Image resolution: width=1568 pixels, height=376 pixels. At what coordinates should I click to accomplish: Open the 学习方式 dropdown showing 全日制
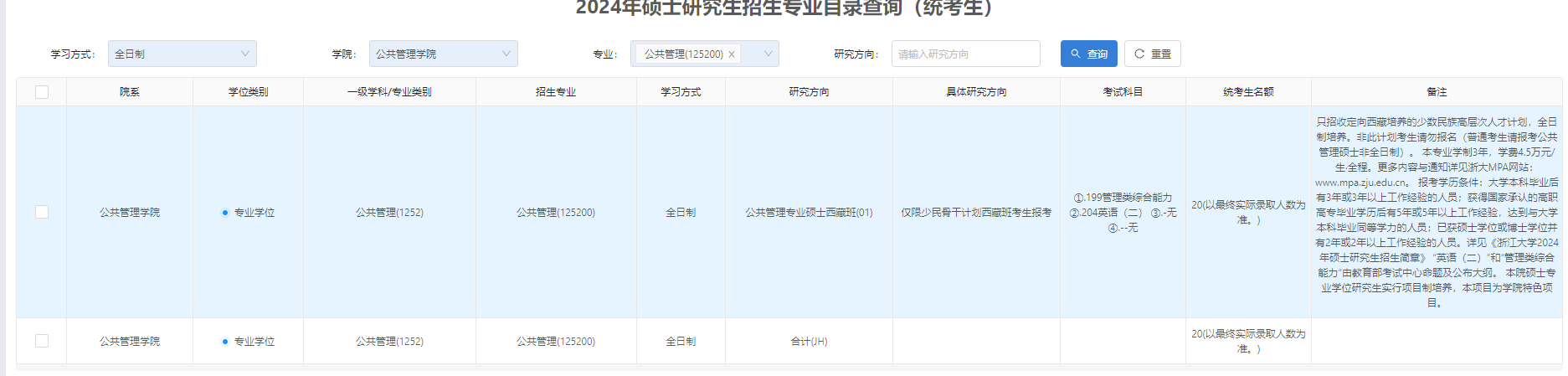182,54
